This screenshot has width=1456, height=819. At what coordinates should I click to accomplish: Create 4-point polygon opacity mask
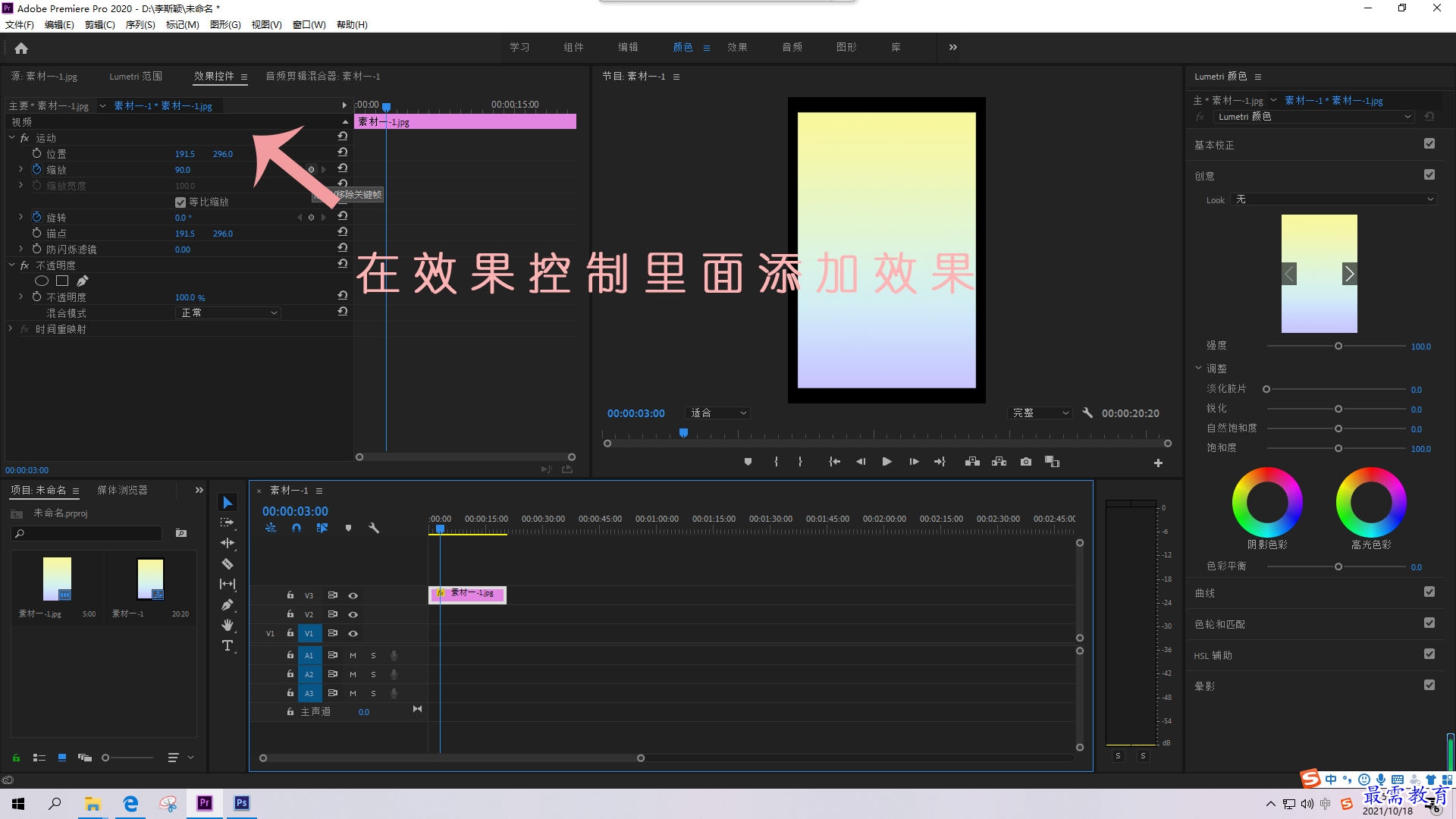tap(62, 281)
